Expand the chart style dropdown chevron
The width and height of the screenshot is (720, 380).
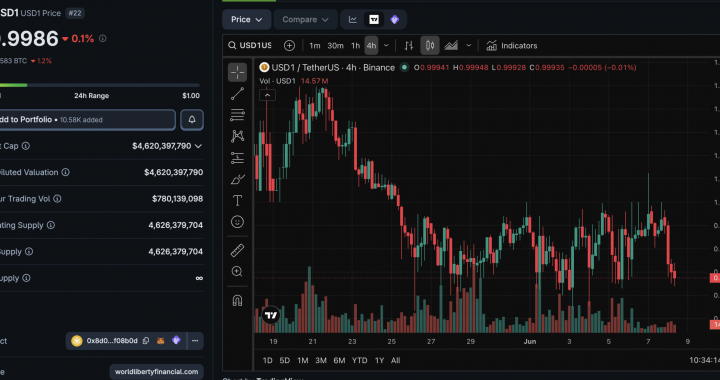pyautogui.click(x=468, y=45)
